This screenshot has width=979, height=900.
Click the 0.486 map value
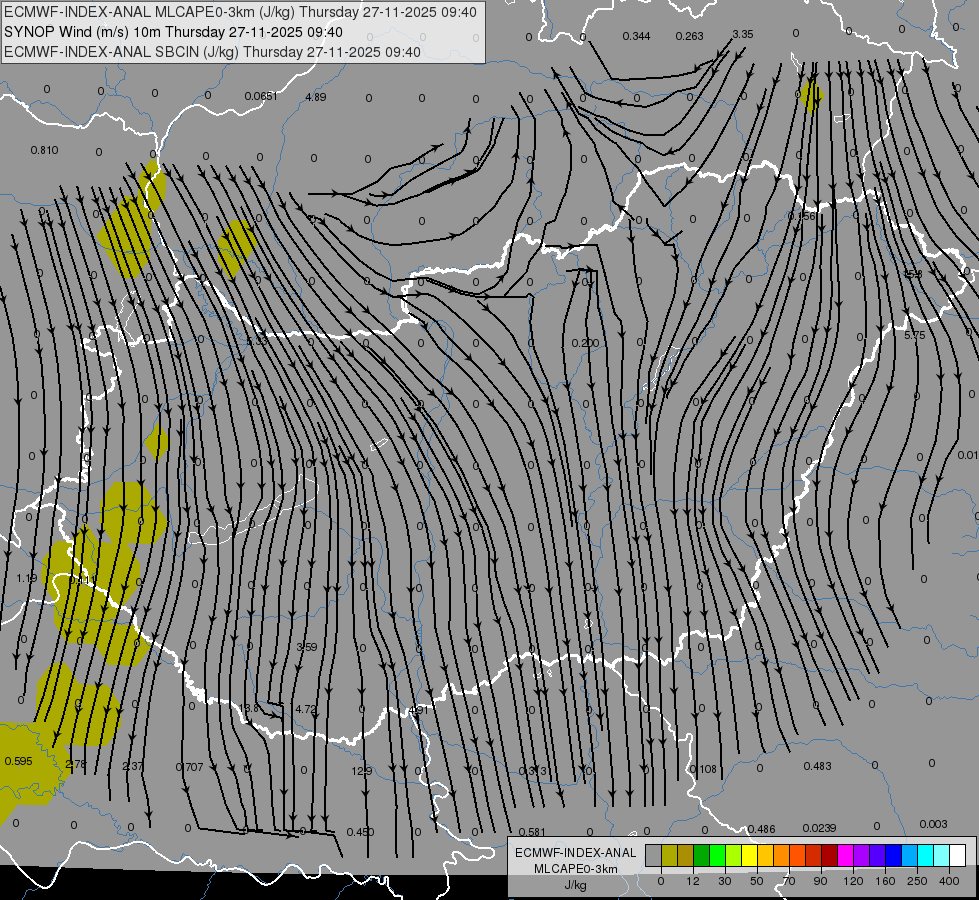[x=761, y=829]
